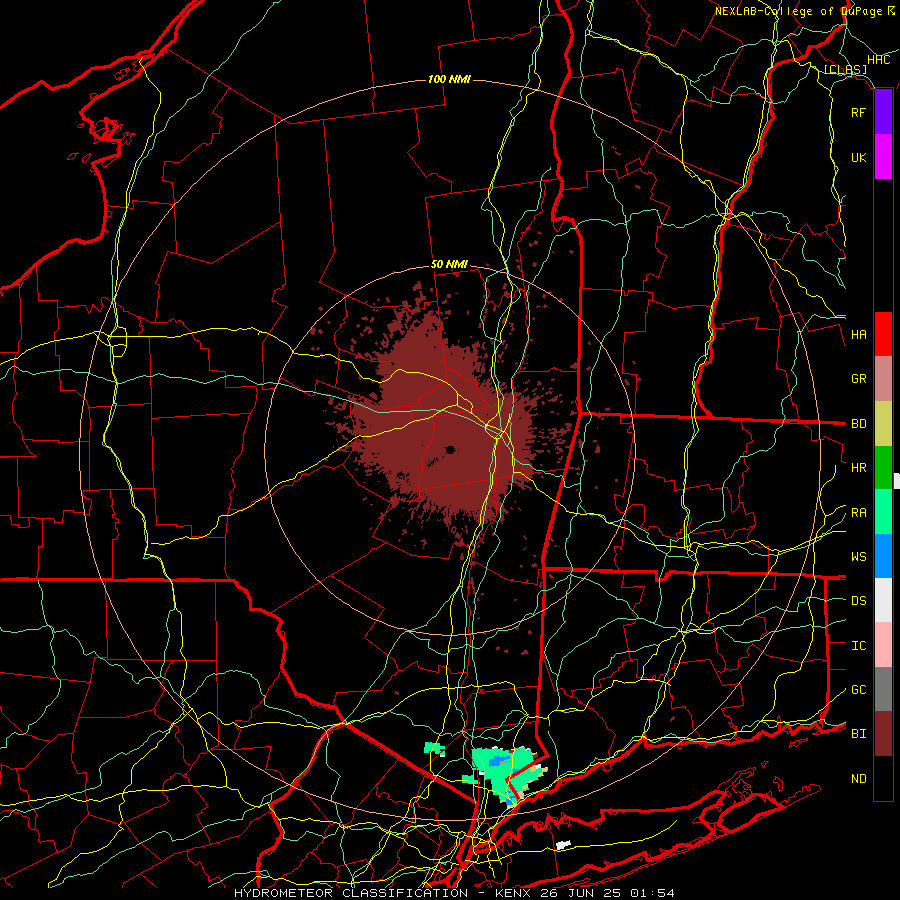This screenshot has height=900, width=900.
Task: Click the RA legend label
Action: [x=858, y=512]
